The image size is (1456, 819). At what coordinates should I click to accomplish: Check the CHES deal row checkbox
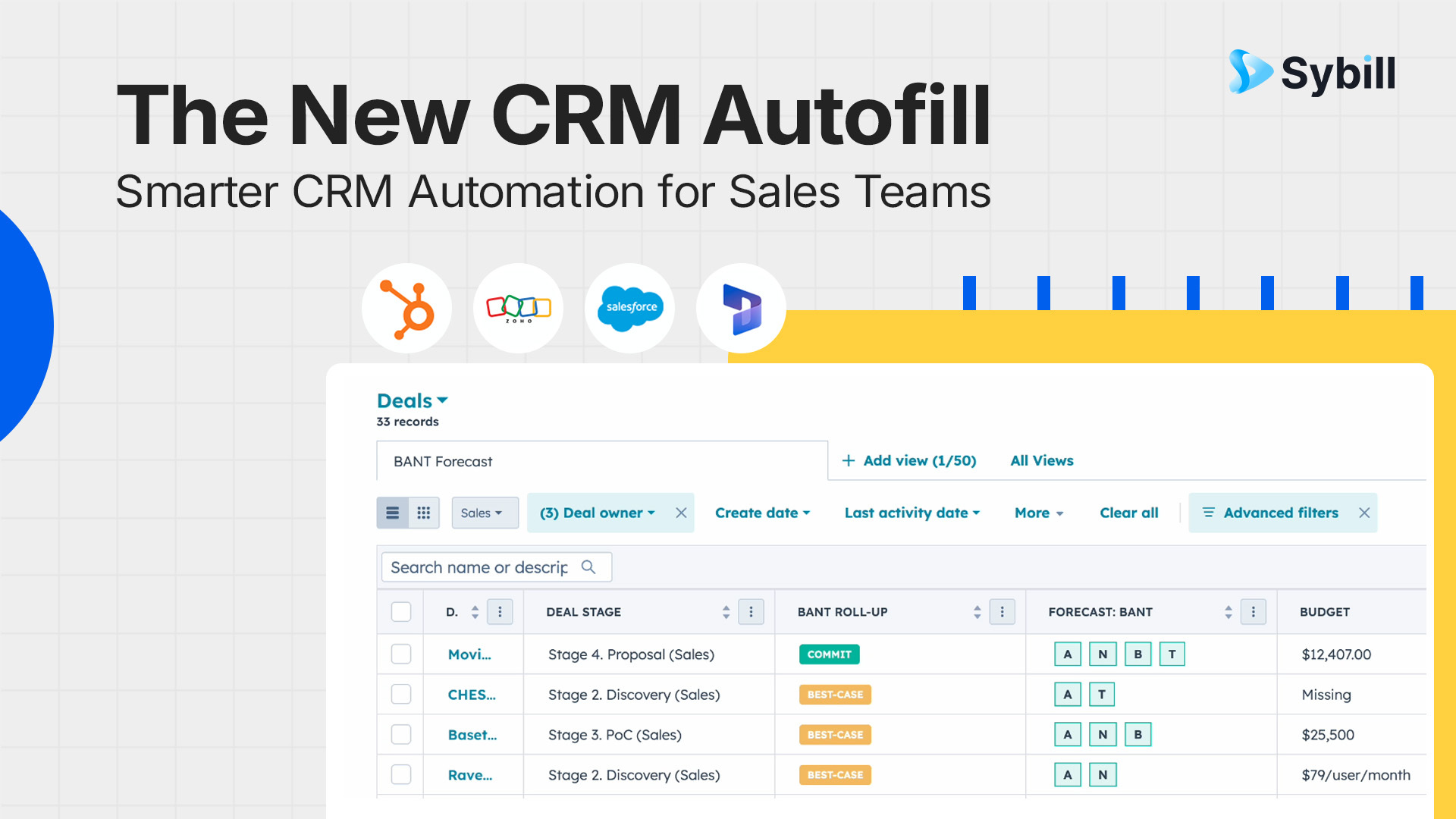(x=401, y=694)
